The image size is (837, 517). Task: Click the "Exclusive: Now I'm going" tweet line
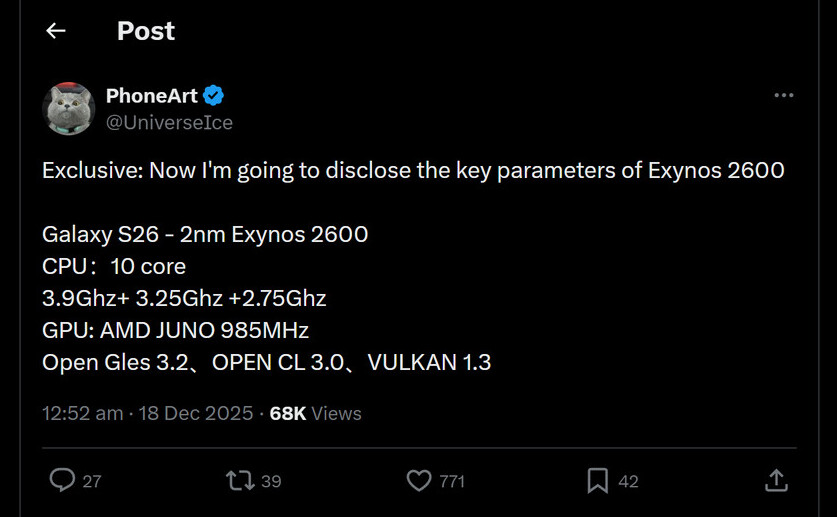pyautogui.click(x=412, y=170)
